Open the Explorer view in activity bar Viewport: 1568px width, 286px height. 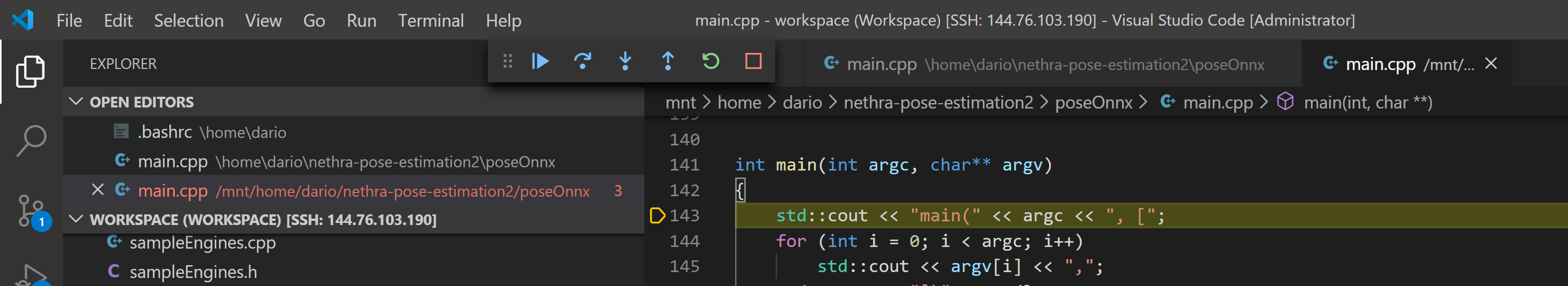click(30, 71)
